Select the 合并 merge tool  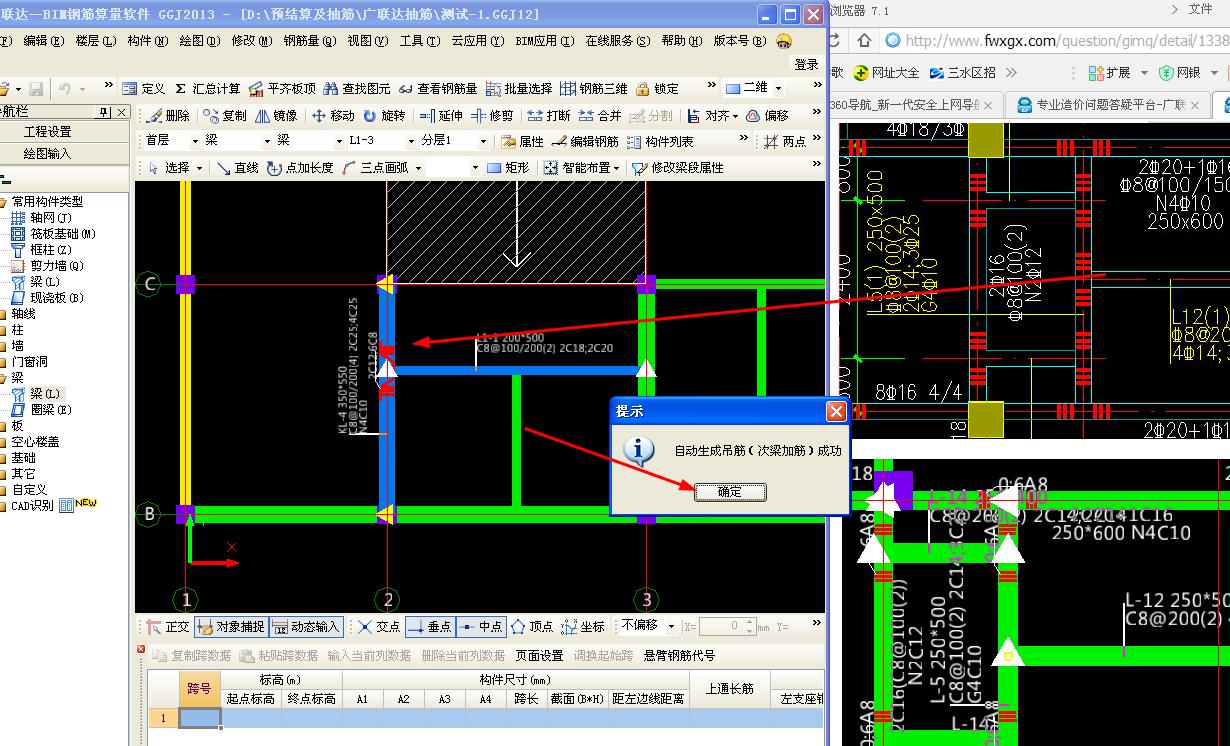coord(600,116)
